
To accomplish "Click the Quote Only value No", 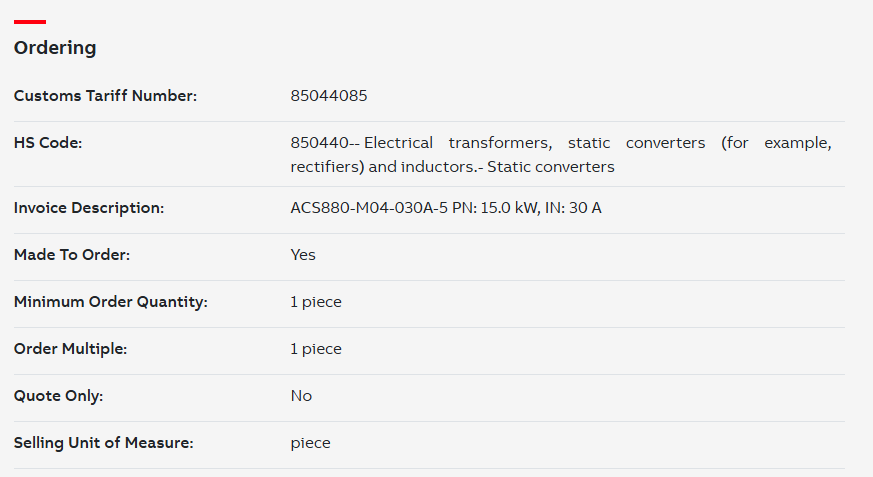I will 301,396.
